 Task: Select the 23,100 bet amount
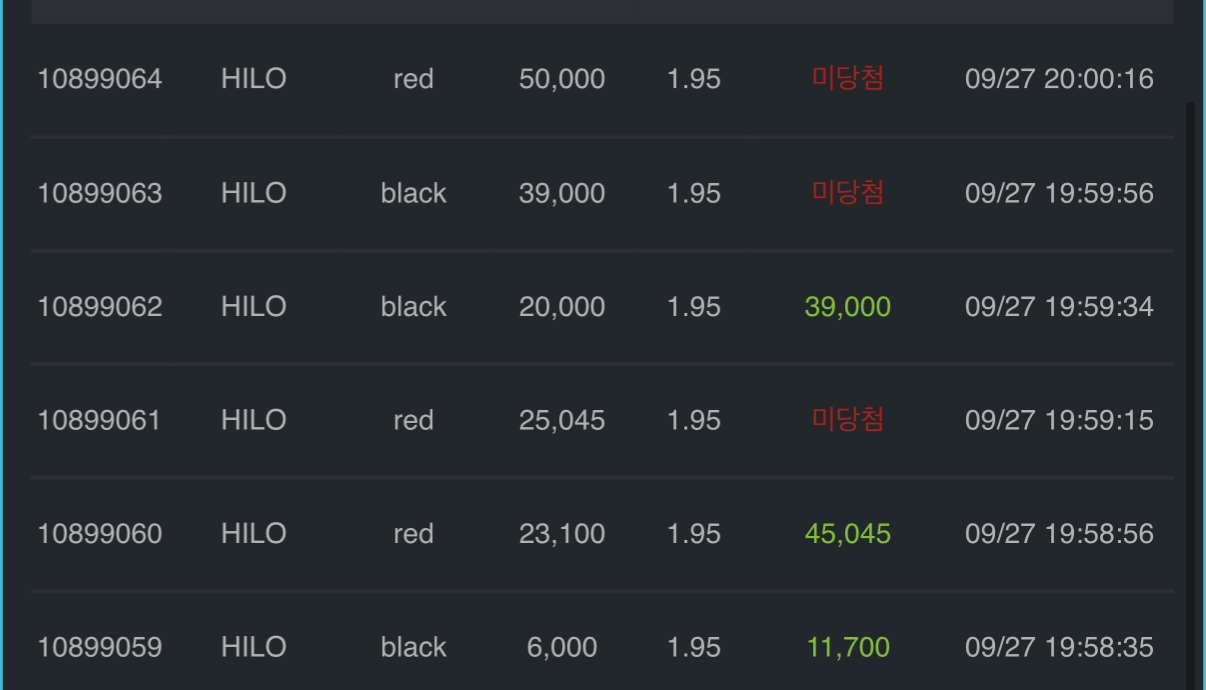[561, 534]
